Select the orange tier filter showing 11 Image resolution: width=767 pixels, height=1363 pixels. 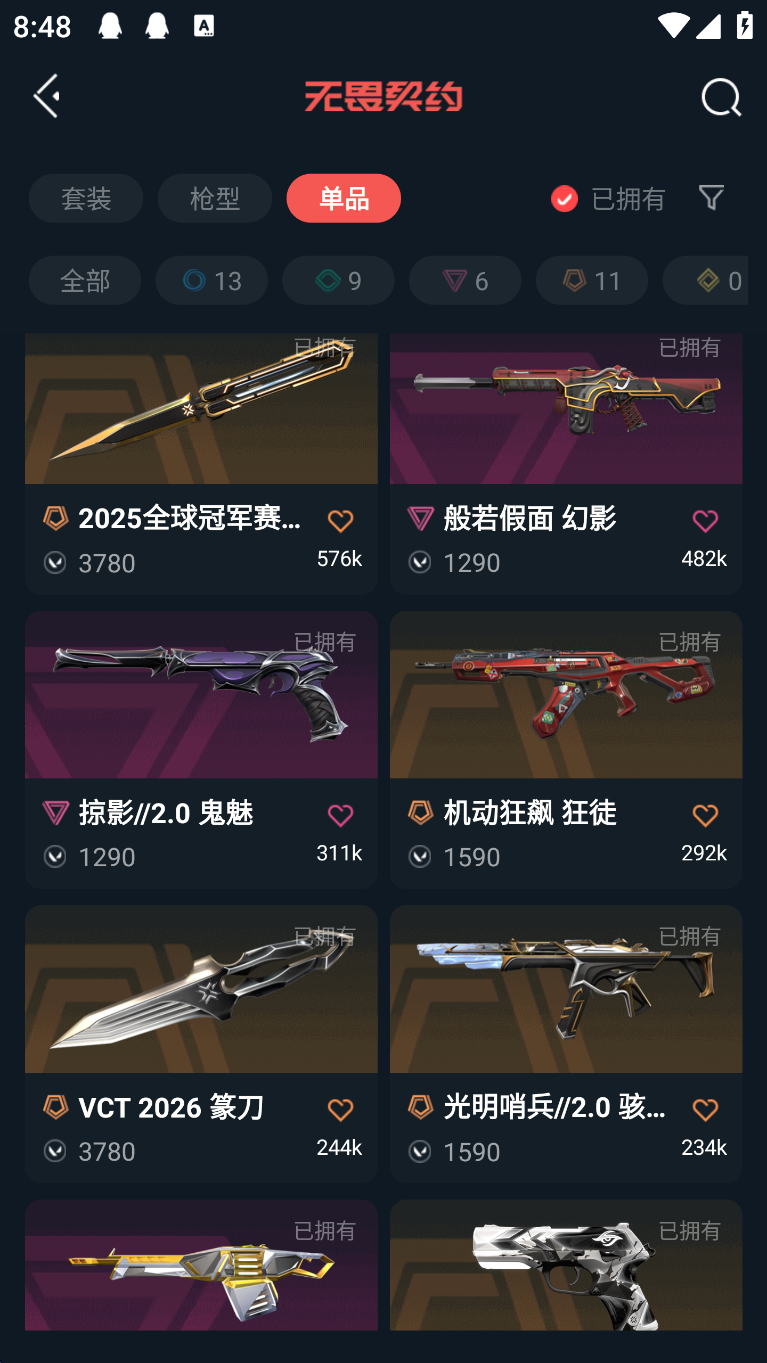(592, 280)
